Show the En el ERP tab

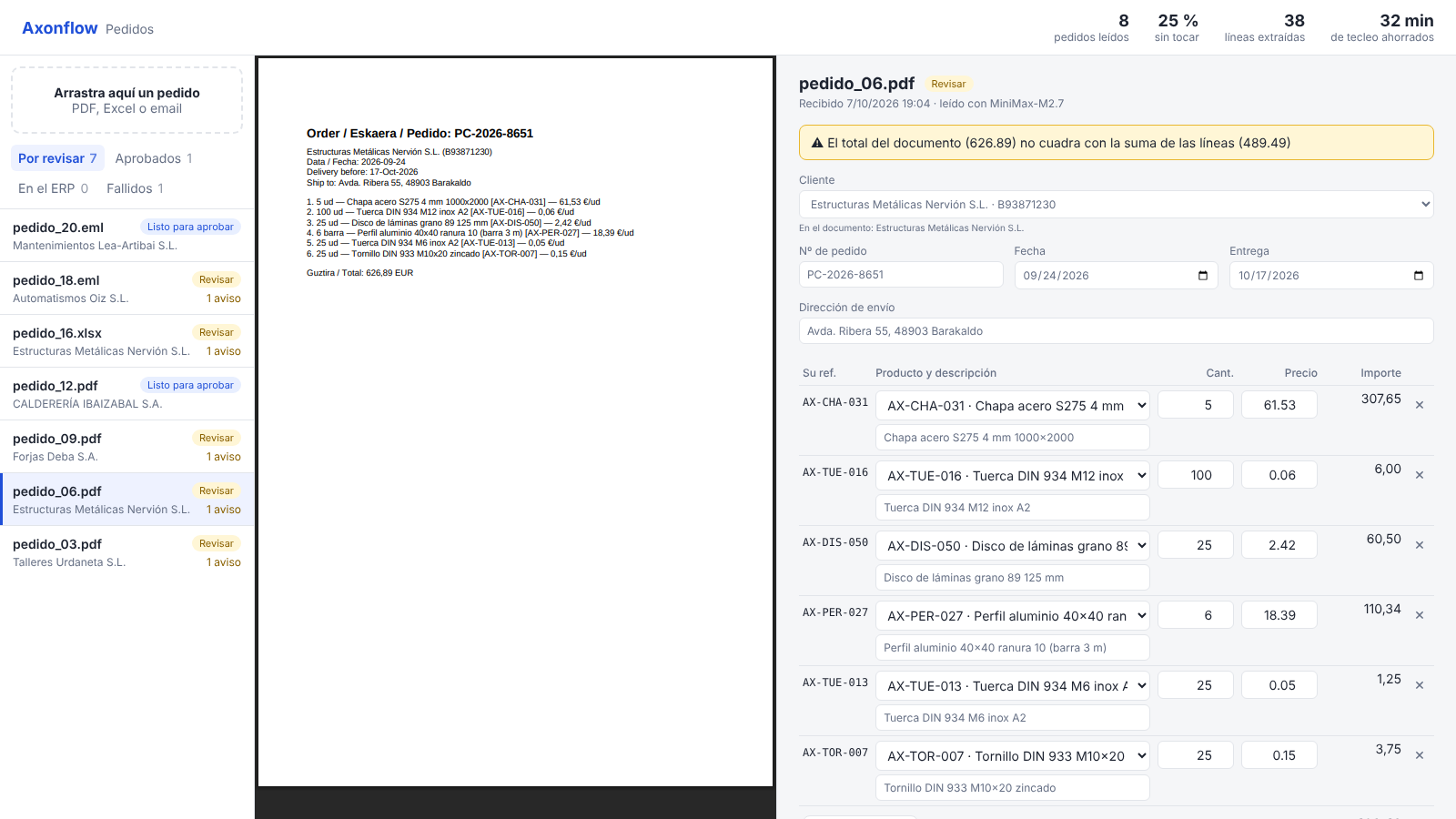point(53,188)
